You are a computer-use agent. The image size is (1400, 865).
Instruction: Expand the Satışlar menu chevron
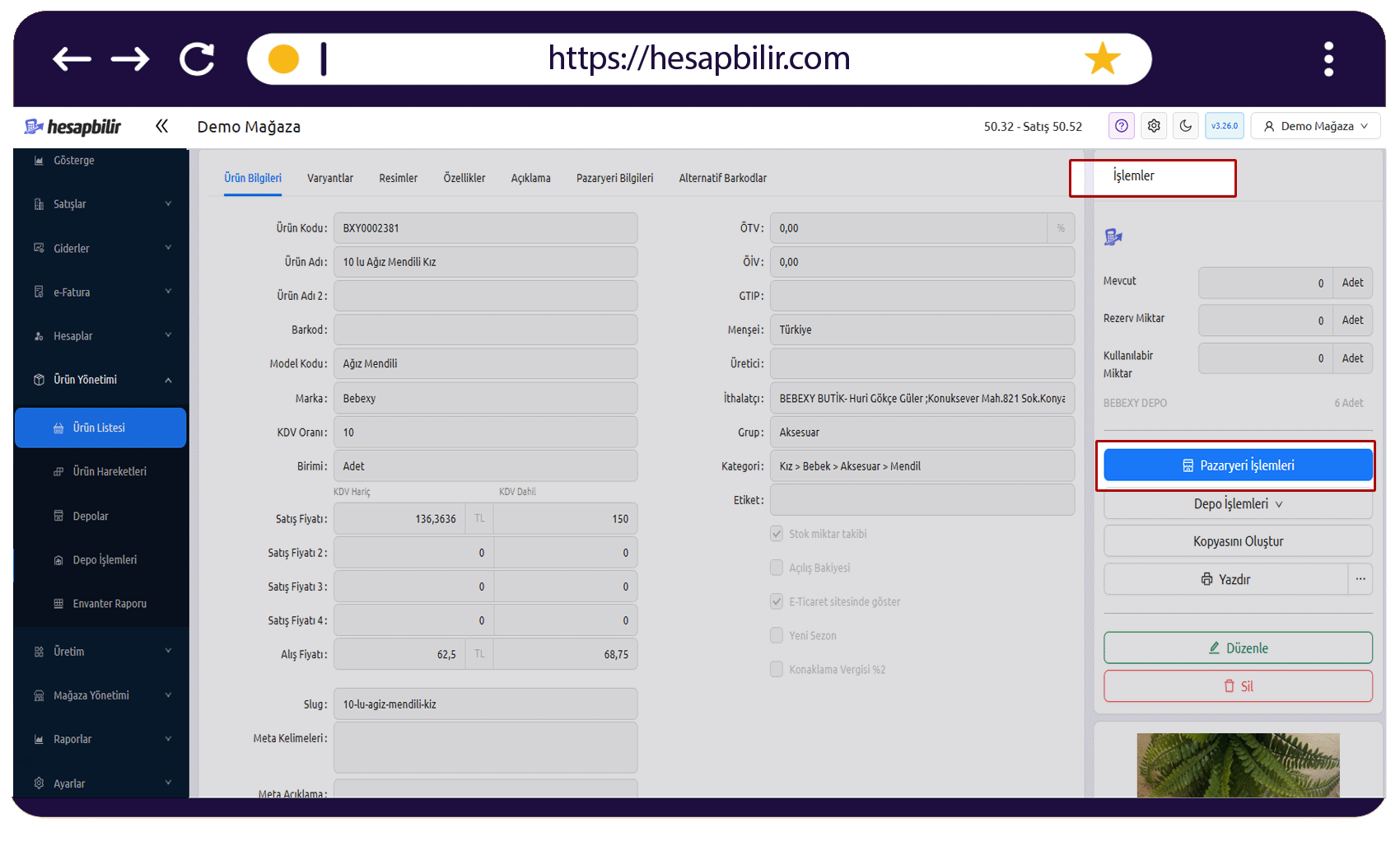[x=168, y=204]
